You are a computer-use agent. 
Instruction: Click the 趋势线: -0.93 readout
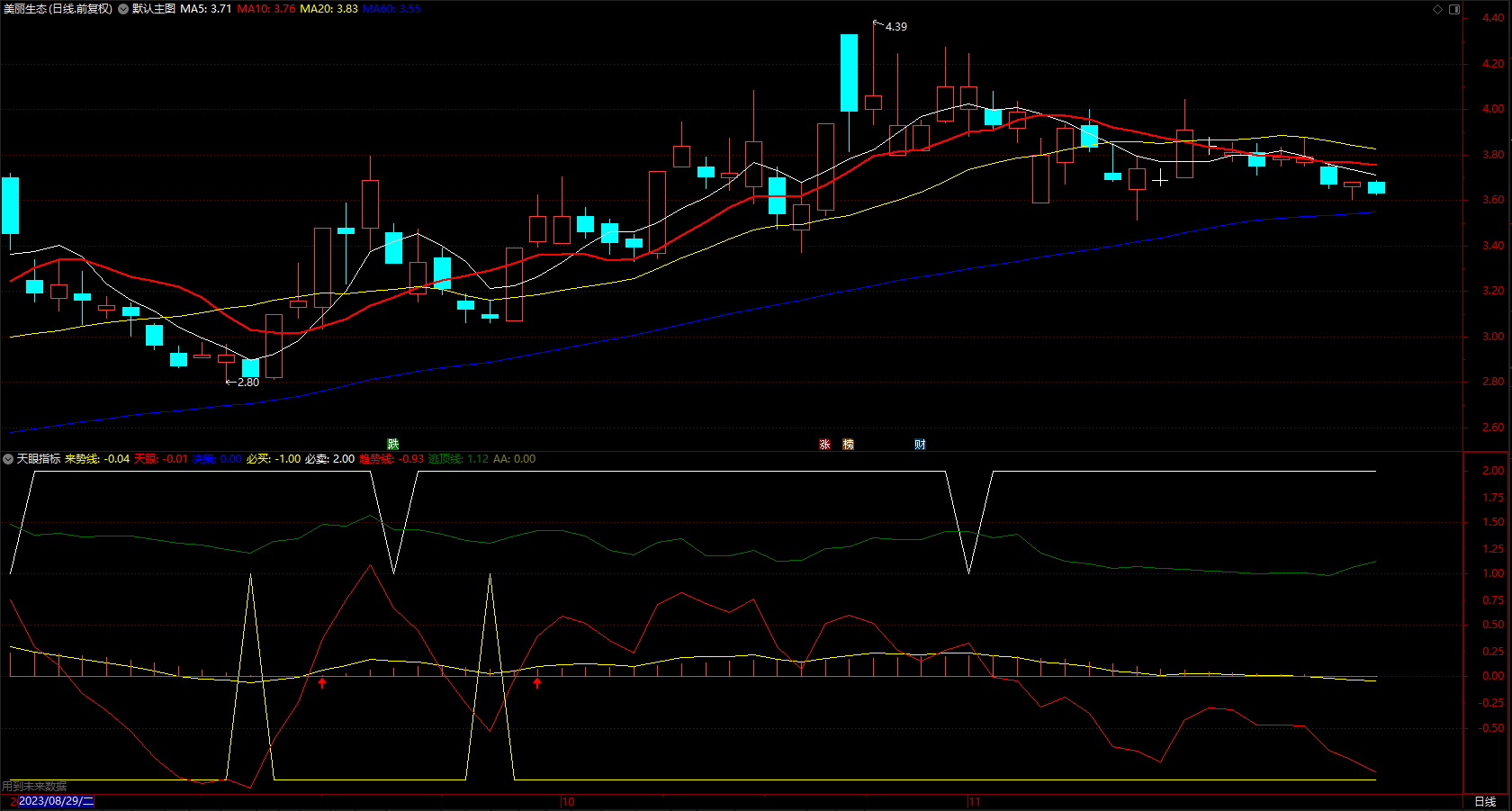(x=391, y=459)
